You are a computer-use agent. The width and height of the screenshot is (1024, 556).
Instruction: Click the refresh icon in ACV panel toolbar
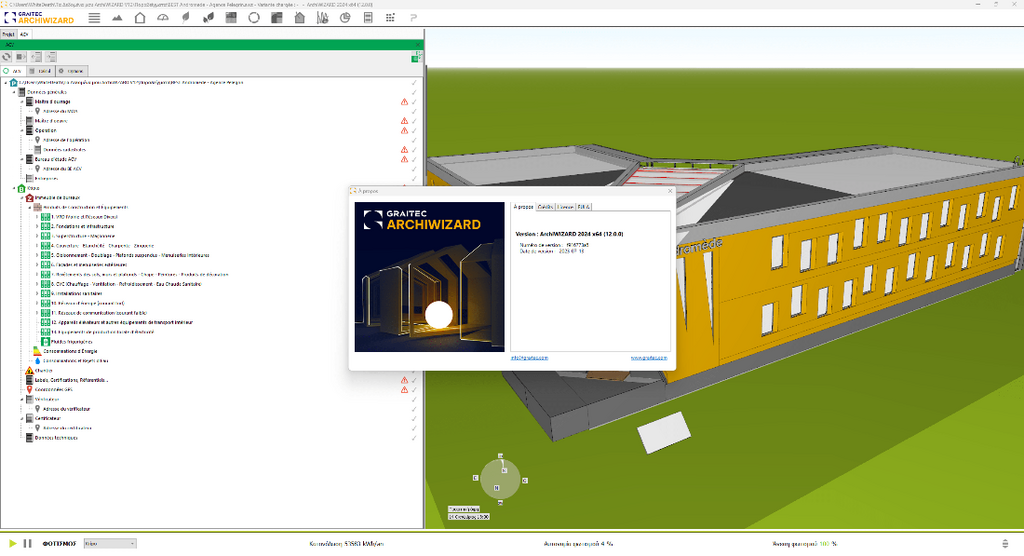coord(7,57)
